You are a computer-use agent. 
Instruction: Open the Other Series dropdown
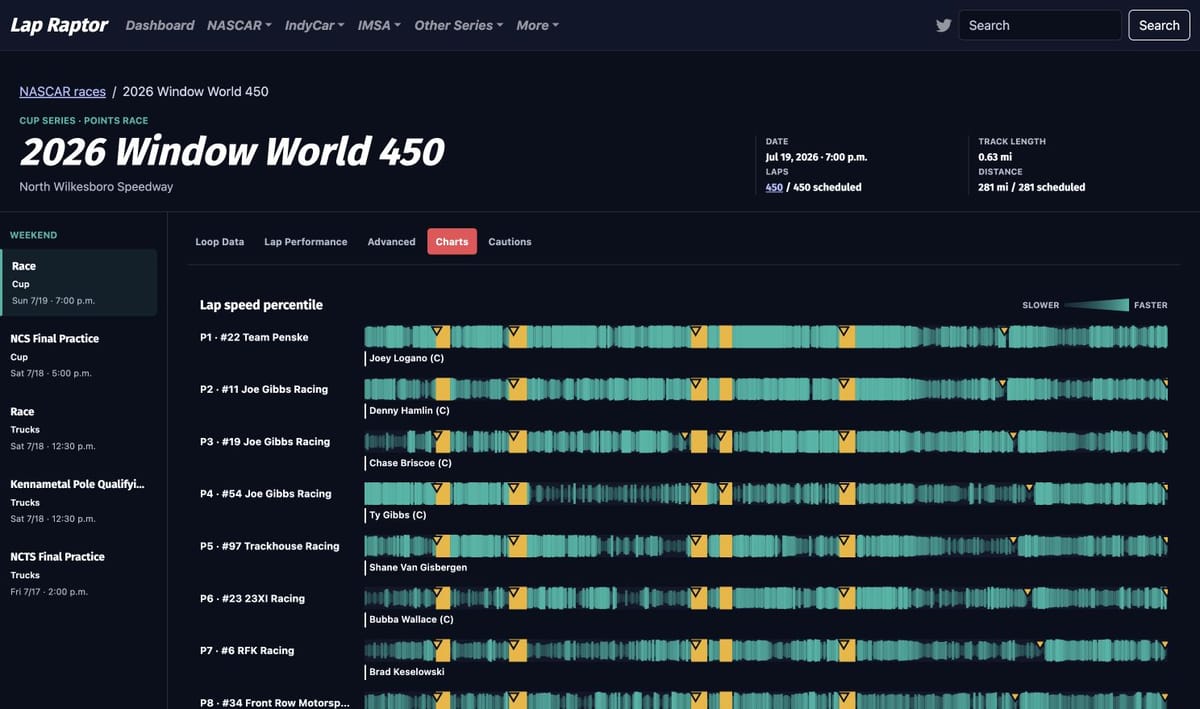(x=459, y=25)
